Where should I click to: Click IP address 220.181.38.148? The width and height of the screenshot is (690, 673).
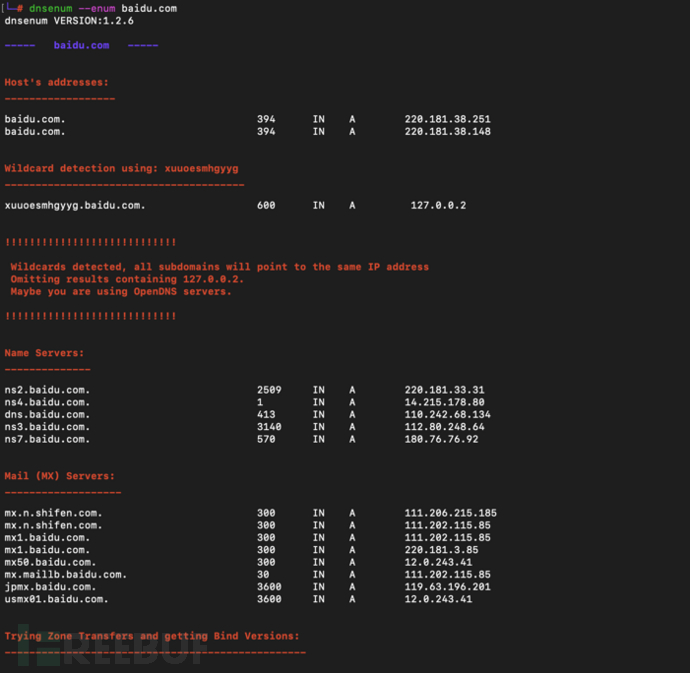pos(448,132)
